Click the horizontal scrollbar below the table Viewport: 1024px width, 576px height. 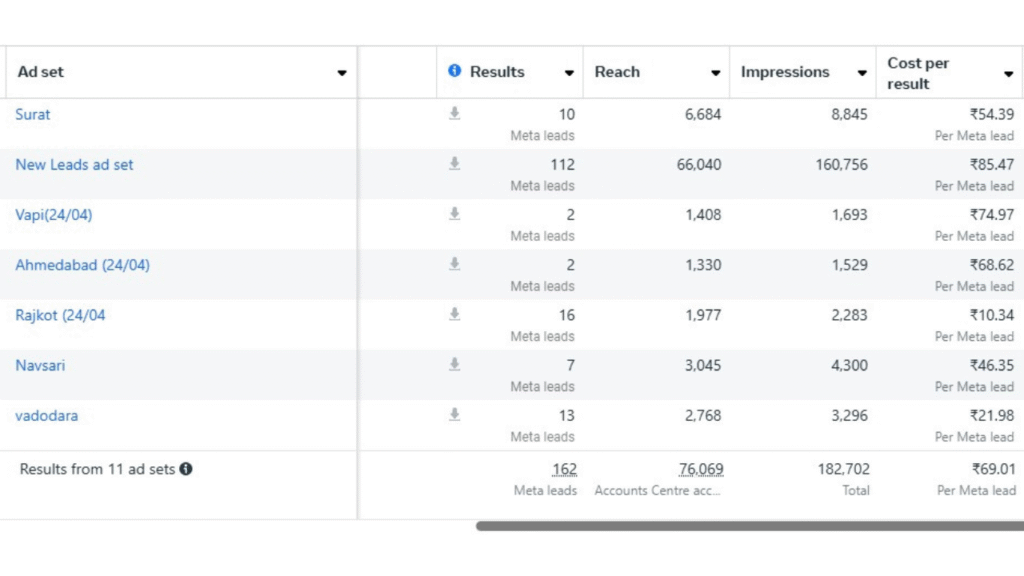[x=750, y=525]
